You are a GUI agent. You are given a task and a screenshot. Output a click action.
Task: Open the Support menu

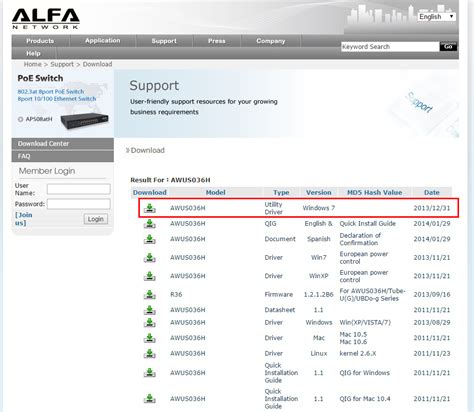(x=164, y=41)
